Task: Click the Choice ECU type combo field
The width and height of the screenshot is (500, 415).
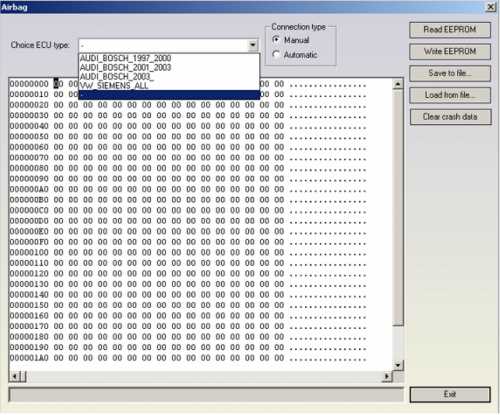Action: [x=168, y=45]
